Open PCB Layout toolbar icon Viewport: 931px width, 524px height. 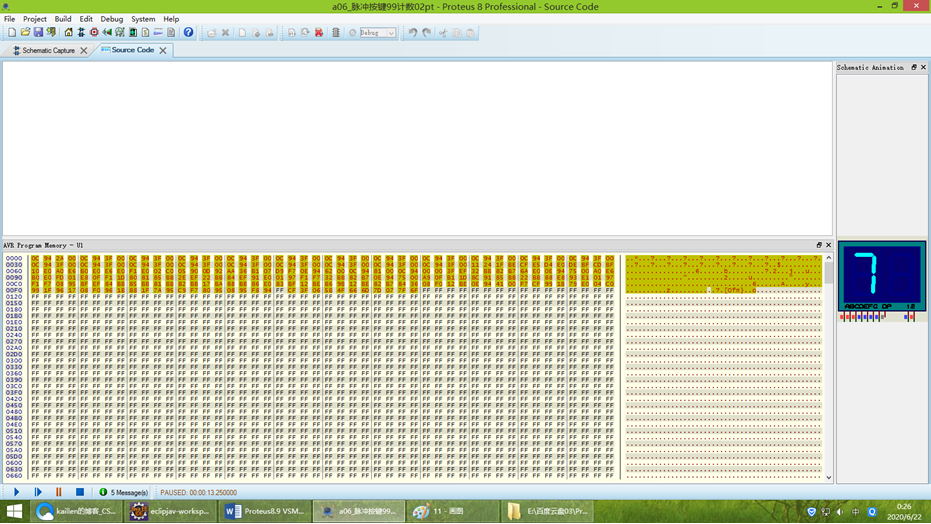94,33
